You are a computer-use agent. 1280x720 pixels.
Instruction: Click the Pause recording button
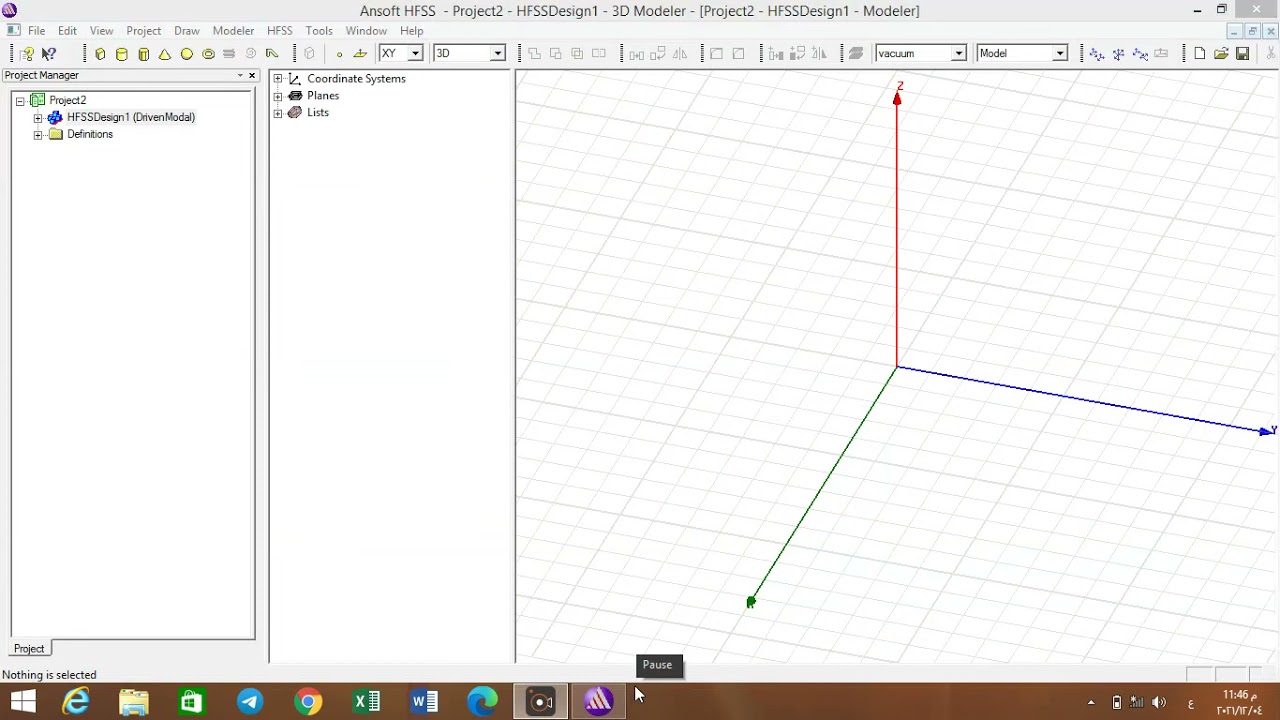click(x=657, y=665)
